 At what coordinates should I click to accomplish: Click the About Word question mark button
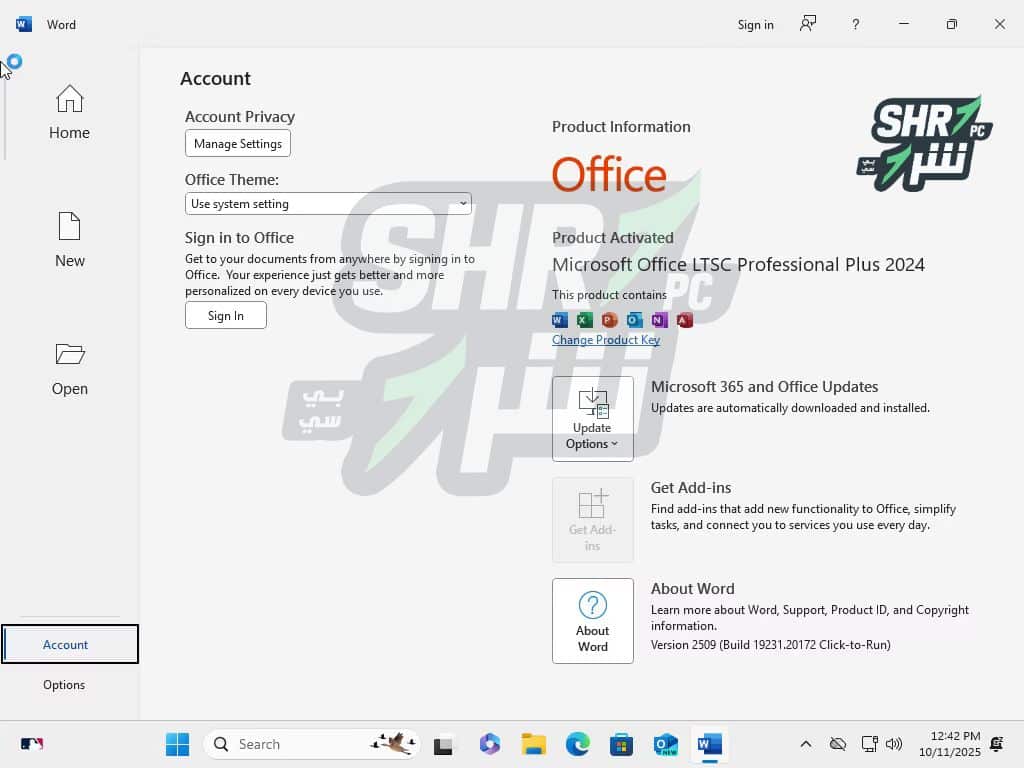pyautogui.click(x=592, y=620)
